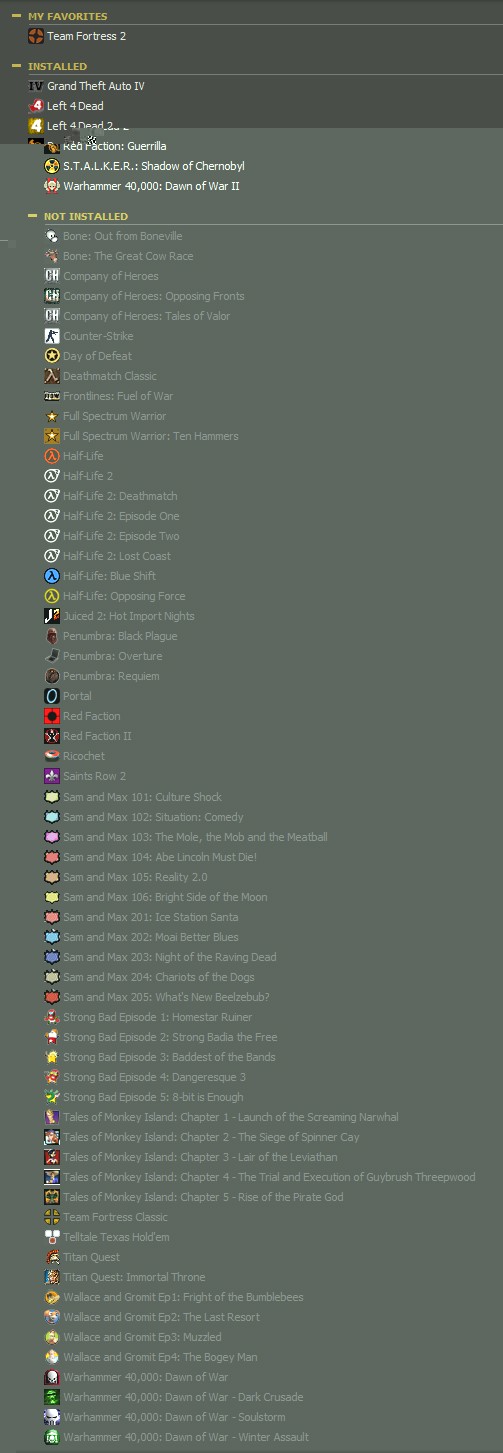The height and width of the screenshot is (1453, 503).
Task: Select Company of Heroes: Opposing Fronts
Action: coord(153,296)
